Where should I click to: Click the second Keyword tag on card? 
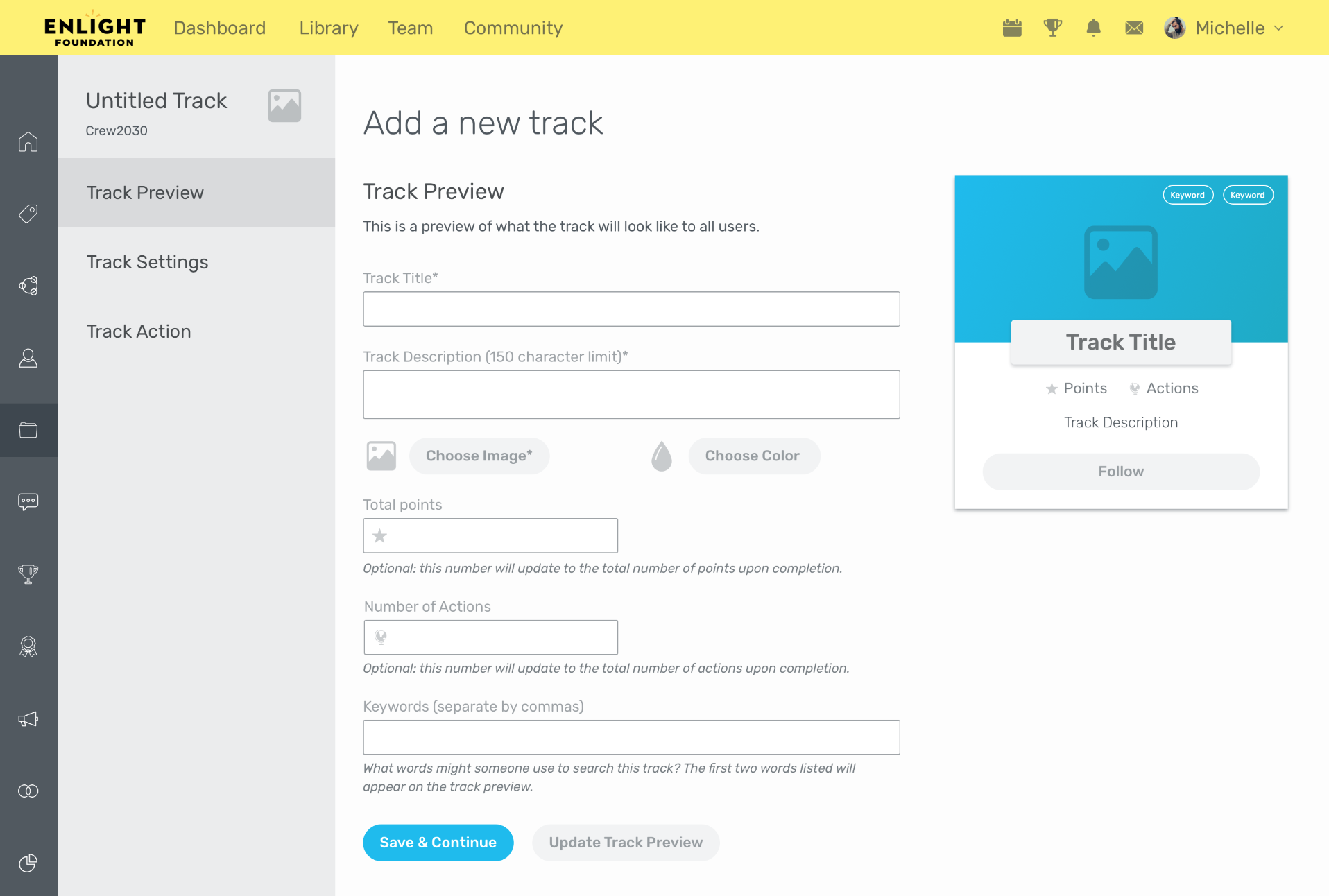click(1248, 195)
